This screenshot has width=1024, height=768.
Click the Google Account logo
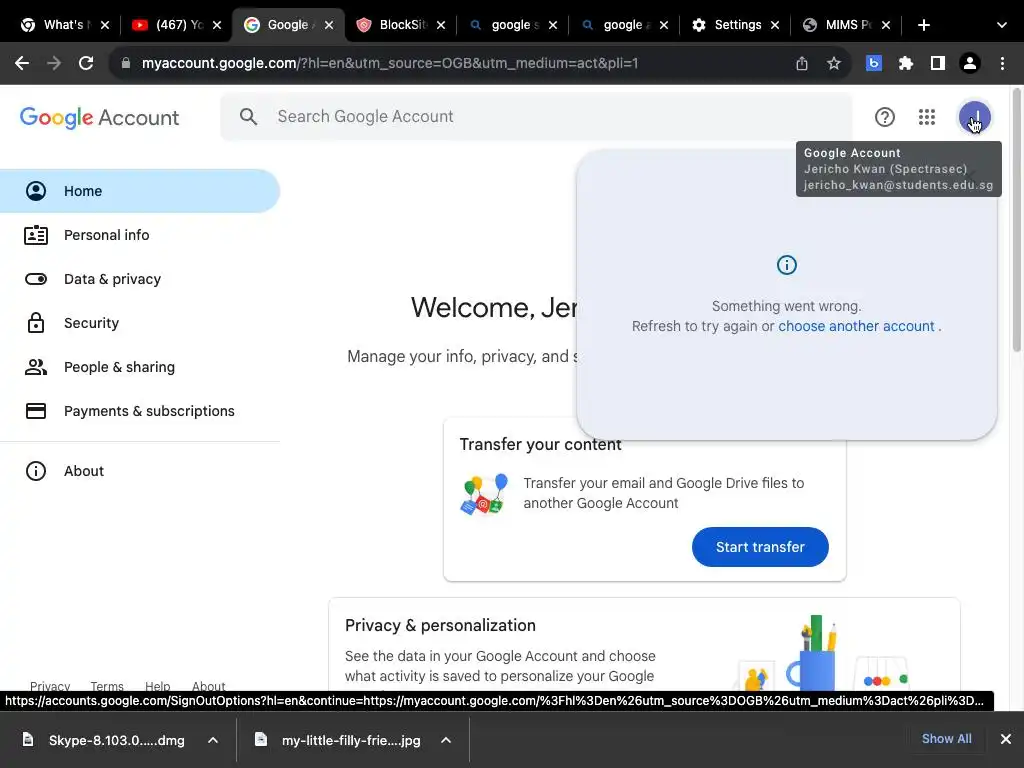pos(99,118)
